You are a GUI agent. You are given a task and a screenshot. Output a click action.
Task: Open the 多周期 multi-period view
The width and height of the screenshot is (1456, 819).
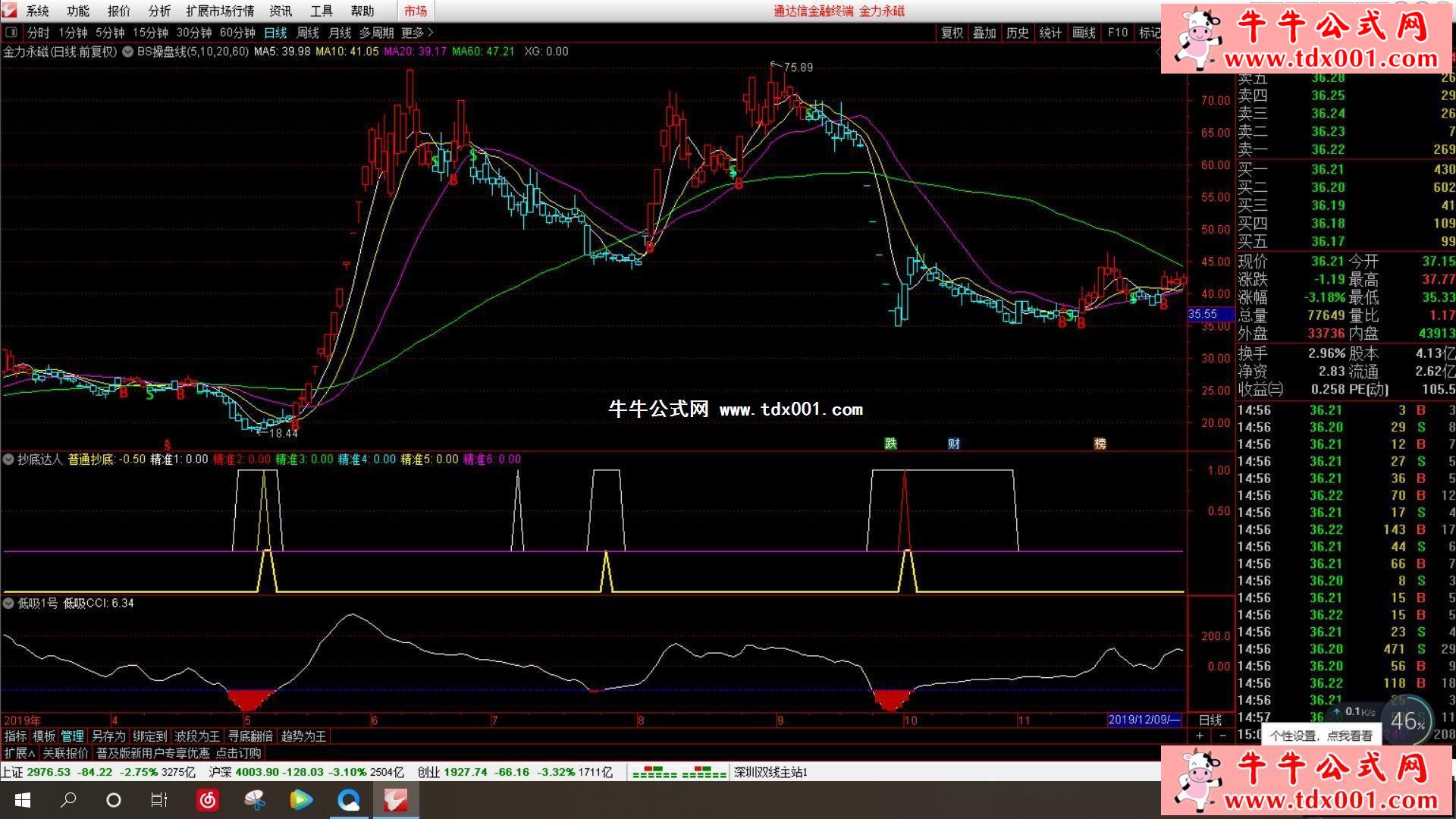[x=376, y=33]
